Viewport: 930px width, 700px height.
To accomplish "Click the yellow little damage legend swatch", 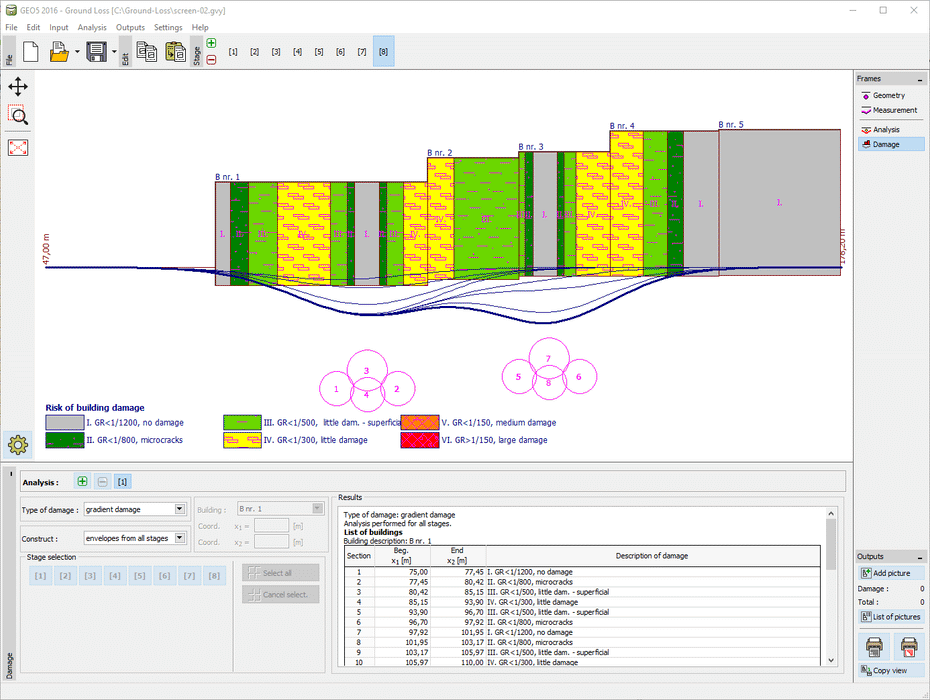I will click(x=242, y=439).
